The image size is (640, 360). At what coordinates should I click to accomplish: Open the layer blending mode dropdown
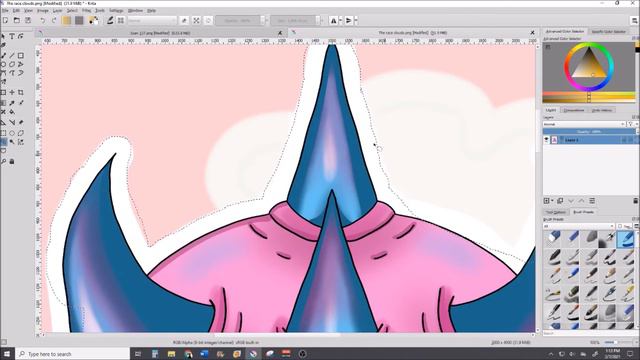click(x=584, y=124)
